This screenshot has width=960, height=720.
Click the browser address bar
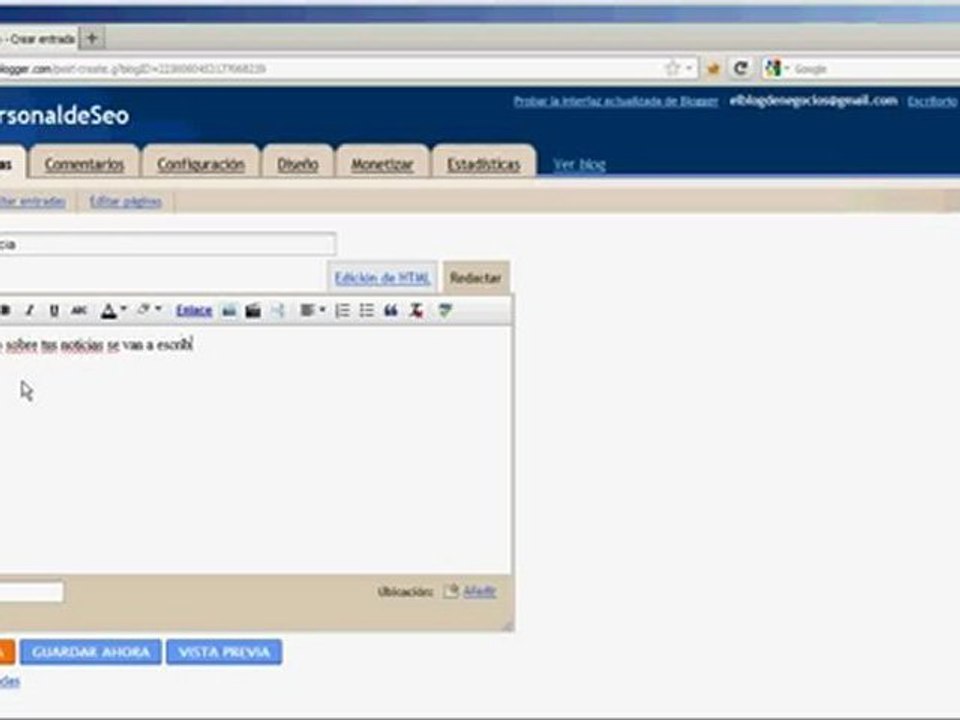(x=331, y=69)
